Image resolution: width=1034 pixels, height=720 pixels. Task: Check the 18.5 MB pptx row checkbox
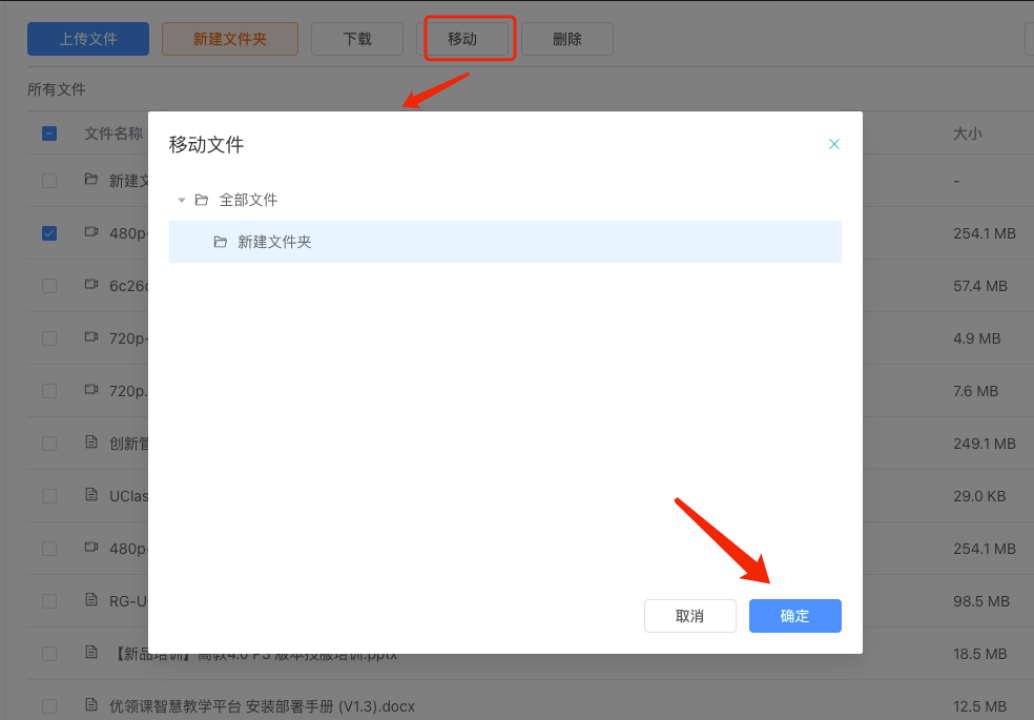49,653
